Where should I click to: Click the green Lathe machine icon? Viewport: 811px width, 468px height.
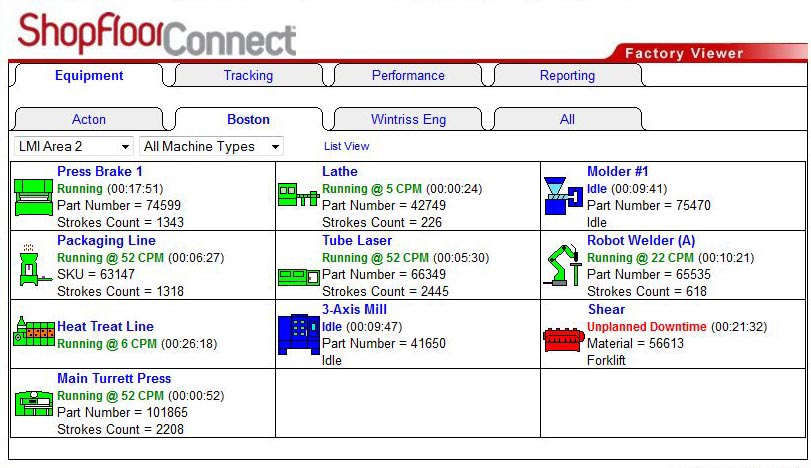tap(298, 195)
